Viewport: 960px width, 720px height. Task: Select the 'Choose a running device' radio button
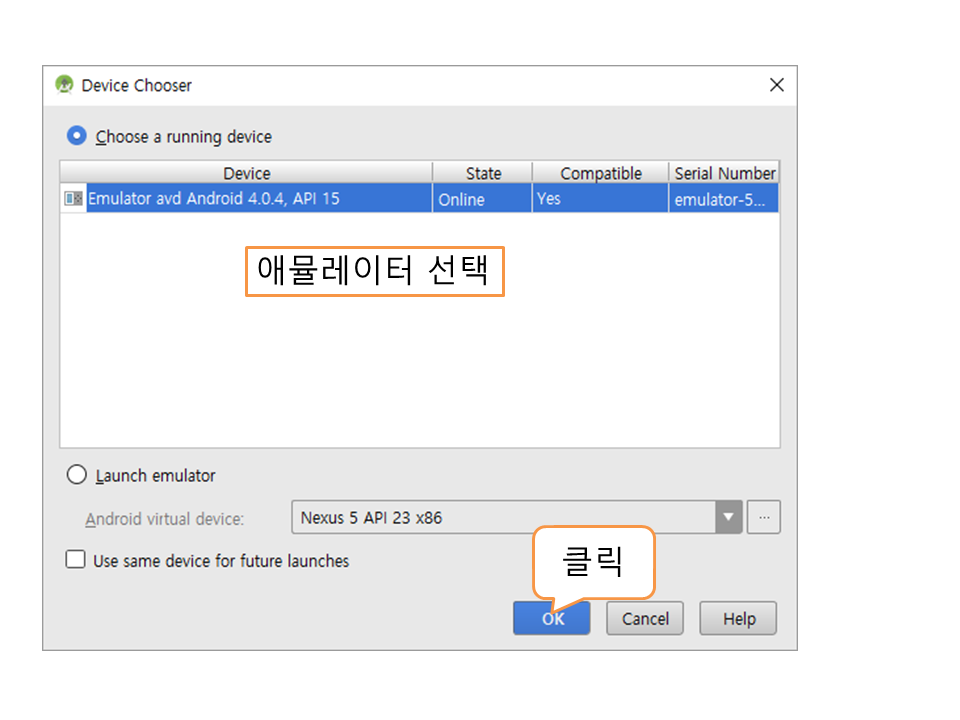(x=77, y=136)
